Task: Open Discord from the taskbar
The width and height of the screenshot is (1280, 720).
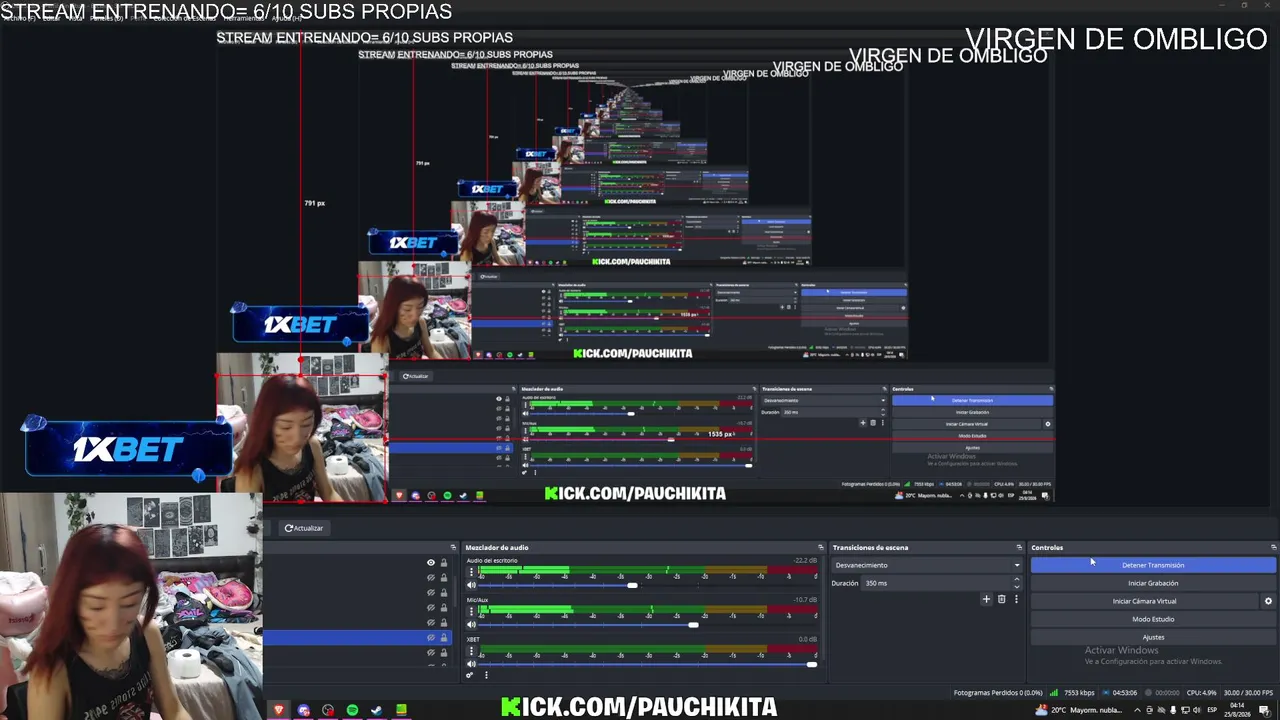Action: tap(304, 710)
